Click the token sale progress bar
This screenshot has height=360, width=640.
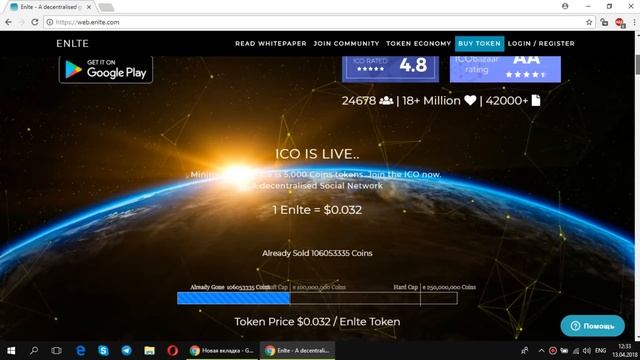(x=317, y=298)
